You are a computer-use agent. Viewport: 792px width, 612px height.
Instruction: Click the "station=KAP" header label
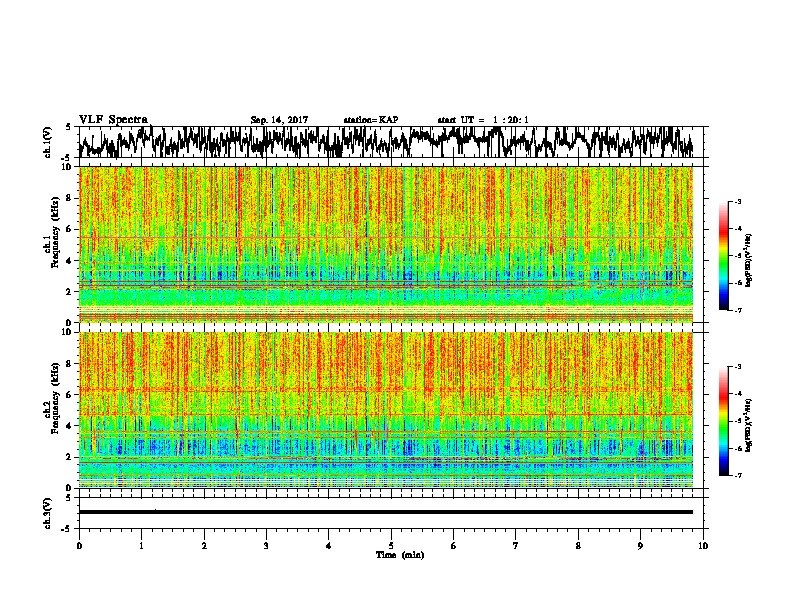pyautogui.click(x=371, y=120)
